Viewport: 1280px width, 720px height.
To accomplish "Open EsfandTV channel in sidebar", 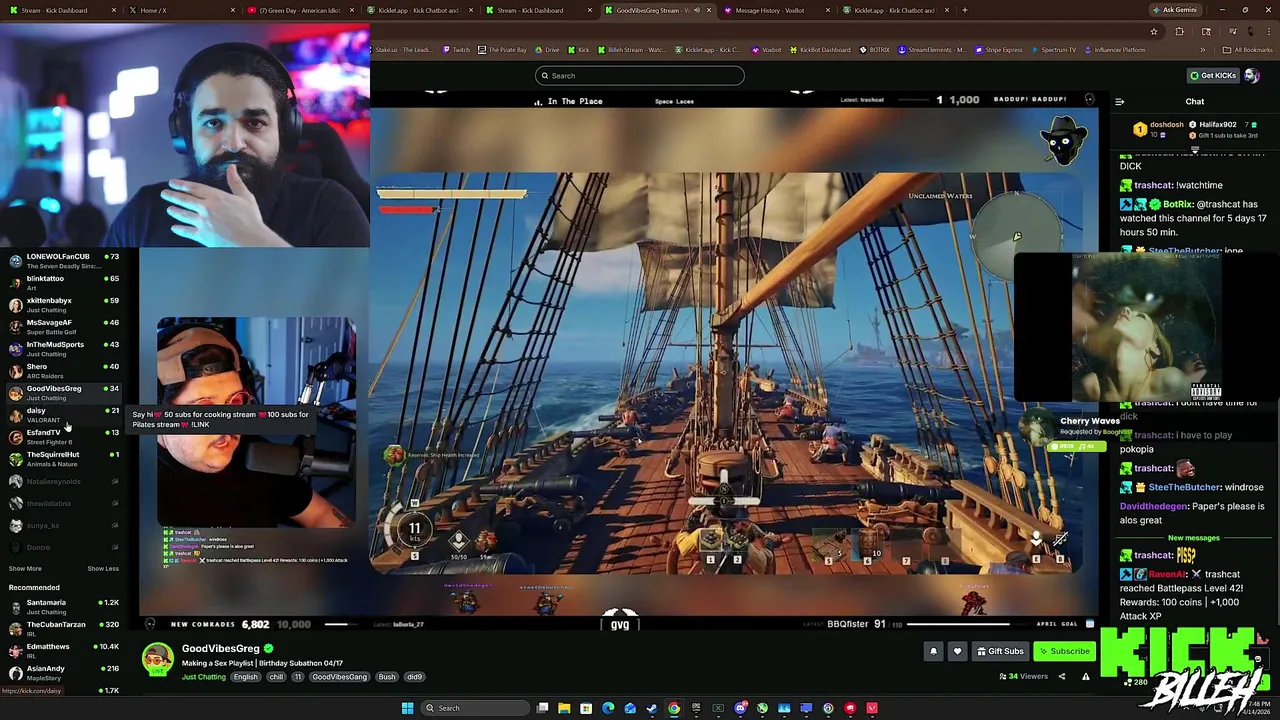I will 63,436.
